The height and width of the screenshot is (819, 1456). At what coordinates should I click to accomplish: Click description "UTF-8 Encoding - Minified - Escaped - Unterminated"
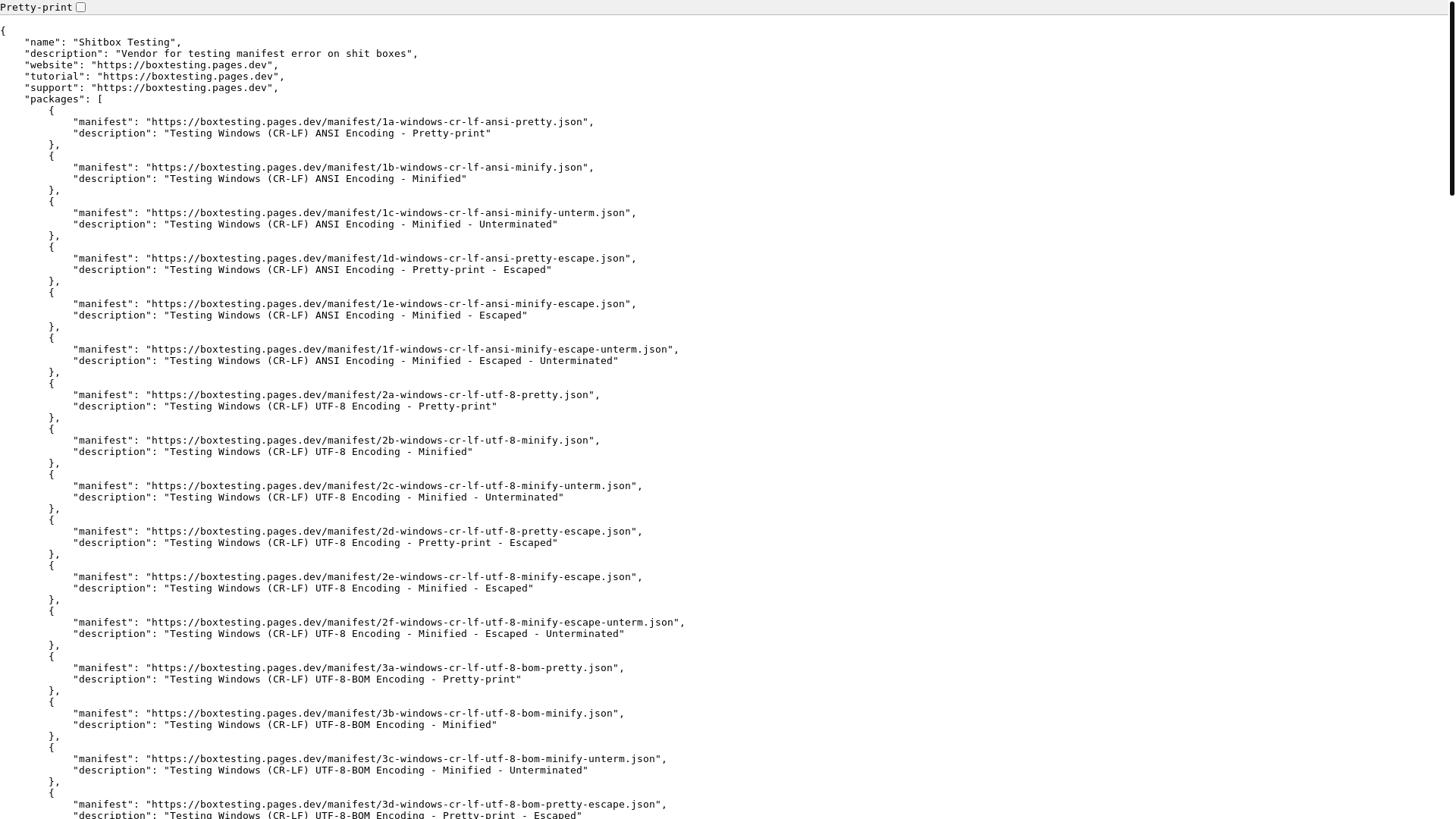point(349,634)
